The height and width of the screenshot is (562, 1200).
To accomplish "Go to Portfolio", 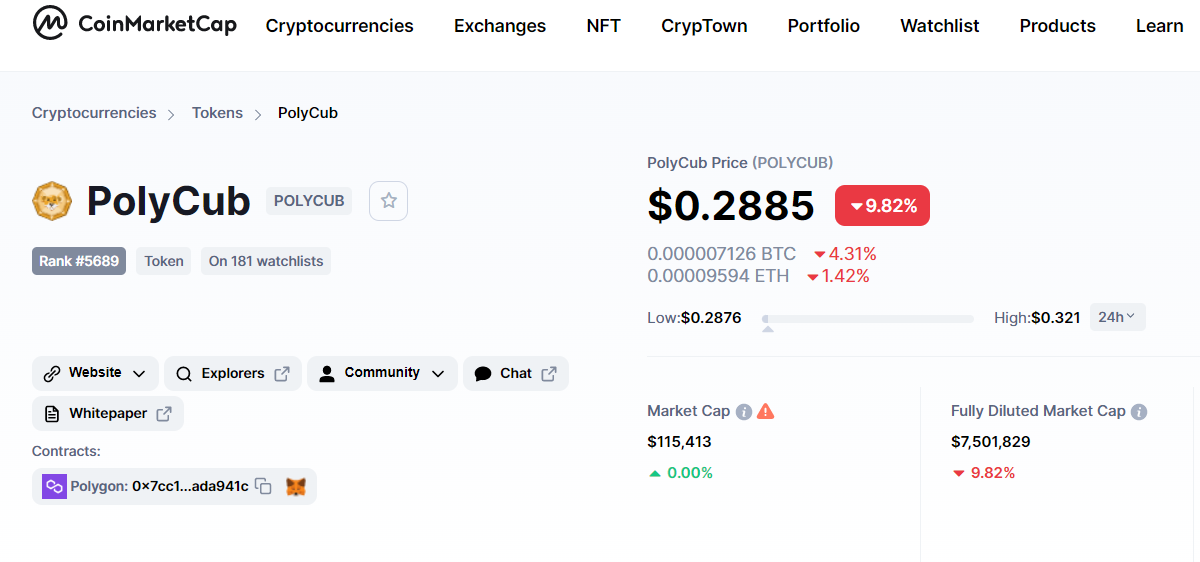I will pos(824,26).
